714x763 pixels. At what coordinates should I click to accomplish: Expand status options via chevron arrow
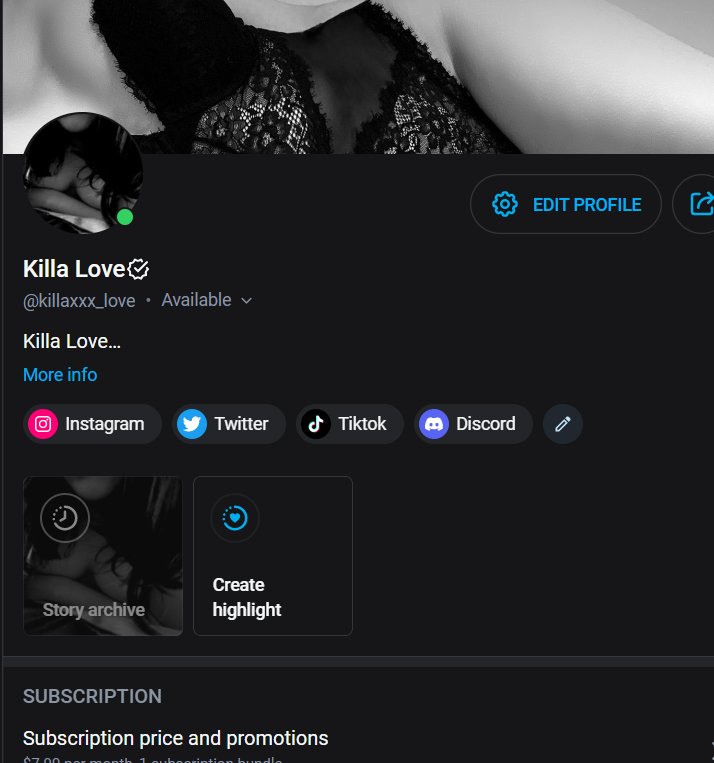pos(247,301)
